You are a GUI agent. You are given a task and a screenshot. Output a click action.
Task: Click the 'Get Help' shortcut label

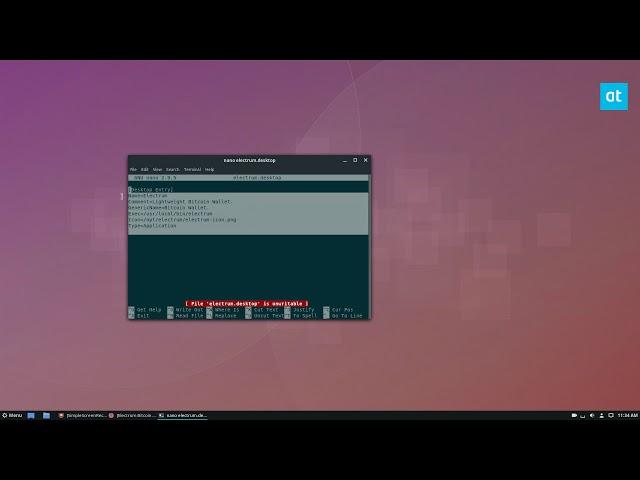click(149, 310)
